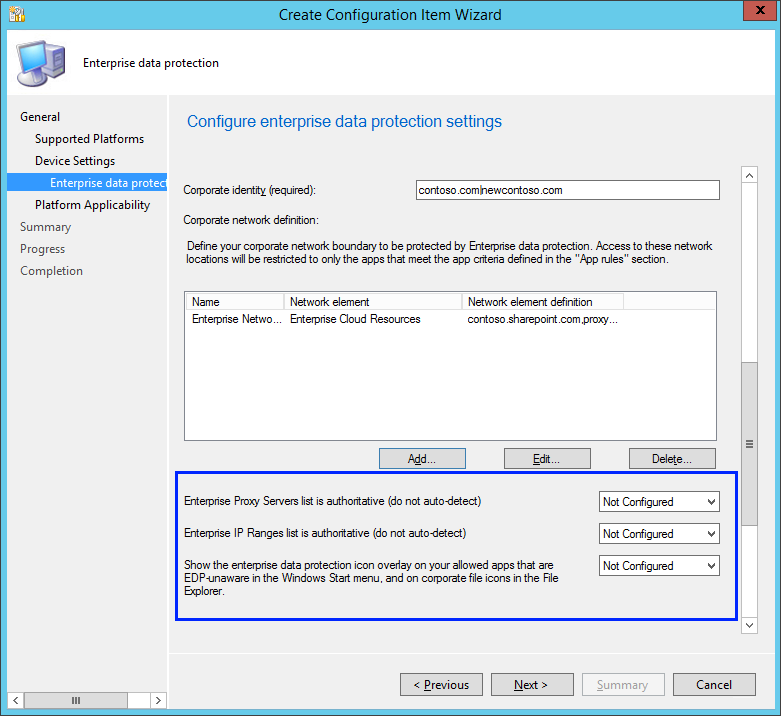The image size is (781, 716).
Task: Click the navigation horizontal scrollbar thumb
Action: (x=76, y=700)
